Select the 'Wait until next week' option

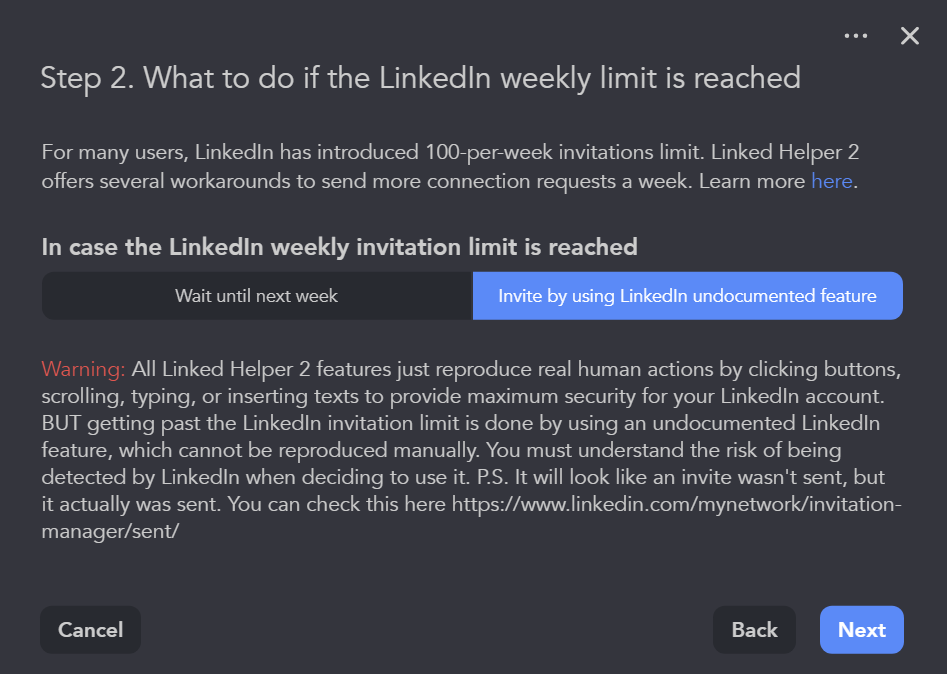coord(257,296)
